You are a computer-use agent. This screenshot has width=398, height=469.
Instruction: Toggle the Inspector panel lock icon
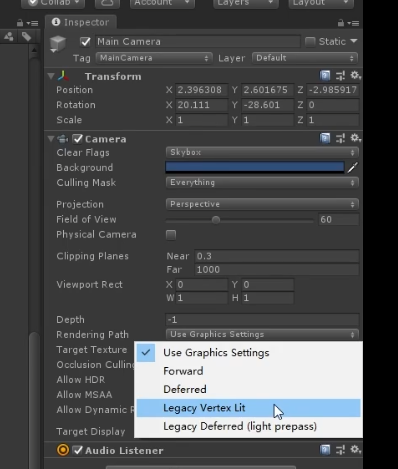click(341, 23)
